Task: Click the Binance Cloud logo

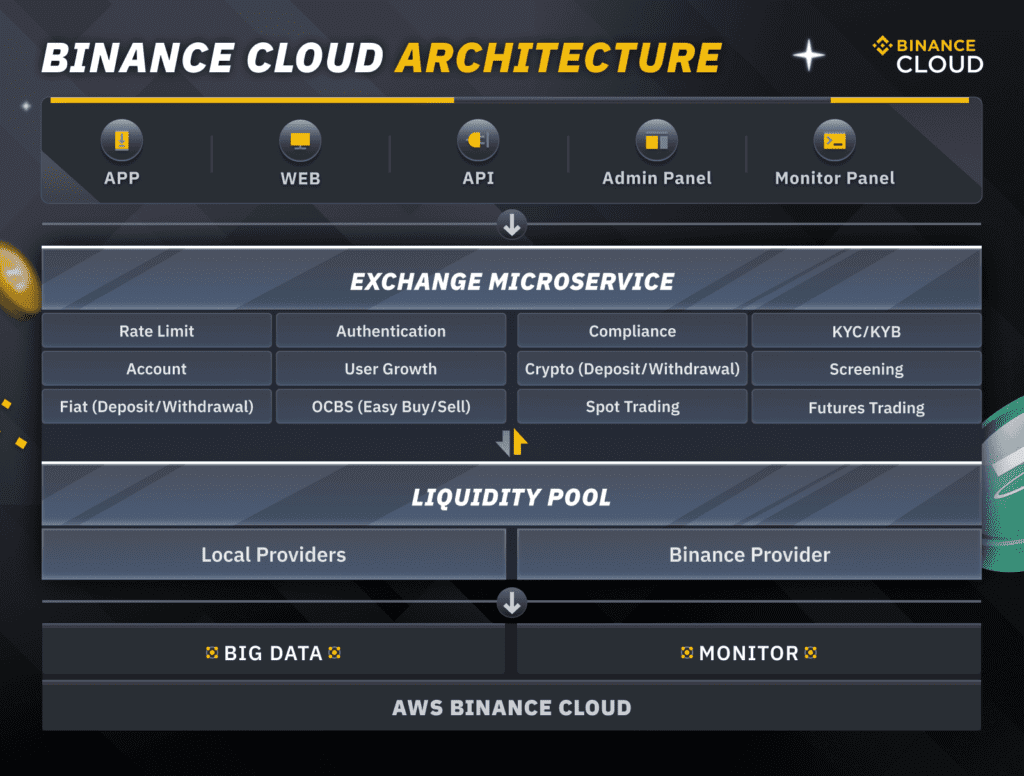Action: (928, 55)
